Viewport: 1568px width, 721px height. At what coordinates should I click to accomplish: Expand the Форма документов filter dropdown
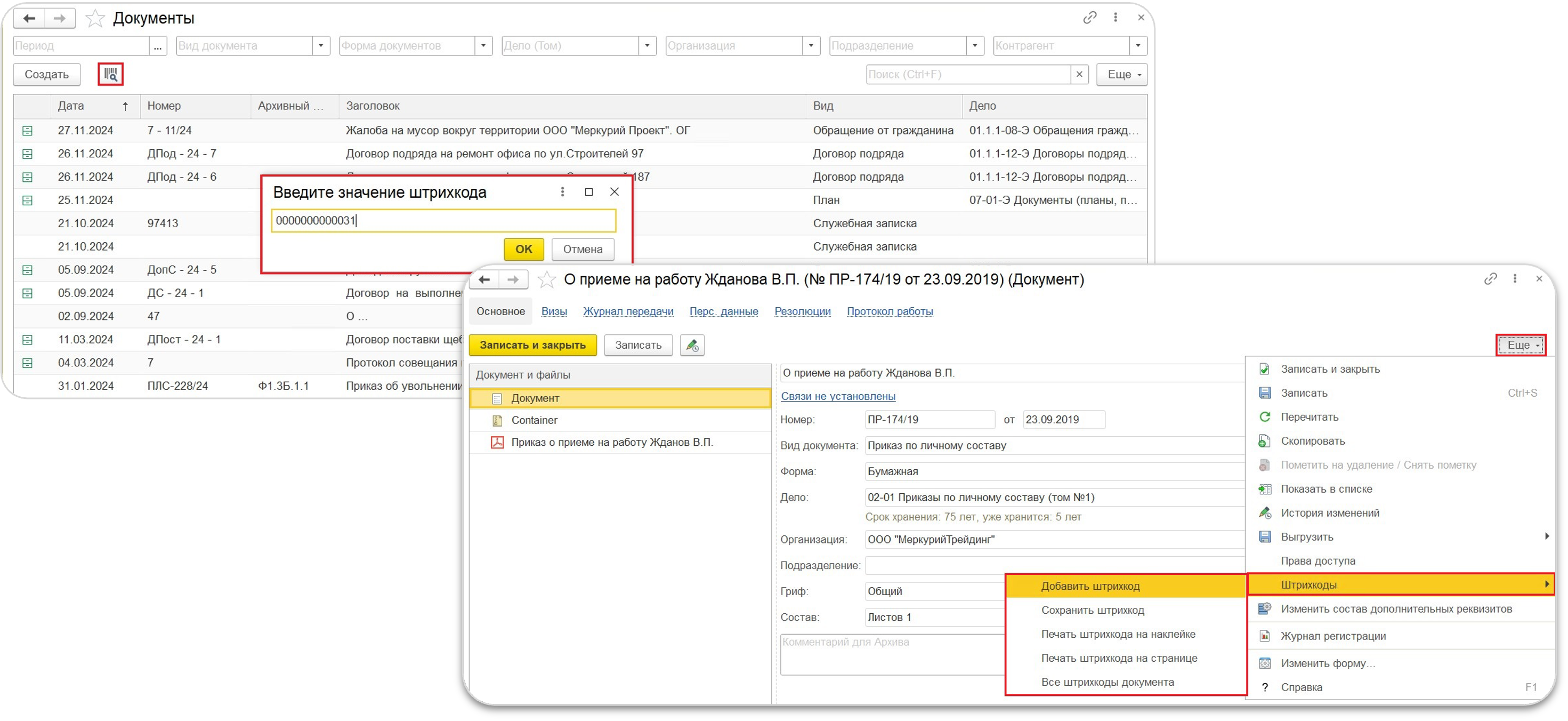(x=483, y=46)
